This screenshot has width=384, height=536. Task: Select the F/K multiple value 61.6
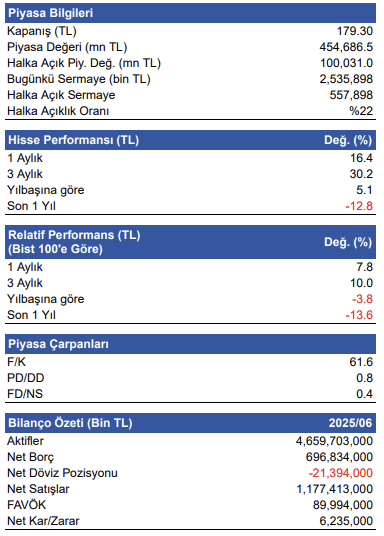point(361,362)
